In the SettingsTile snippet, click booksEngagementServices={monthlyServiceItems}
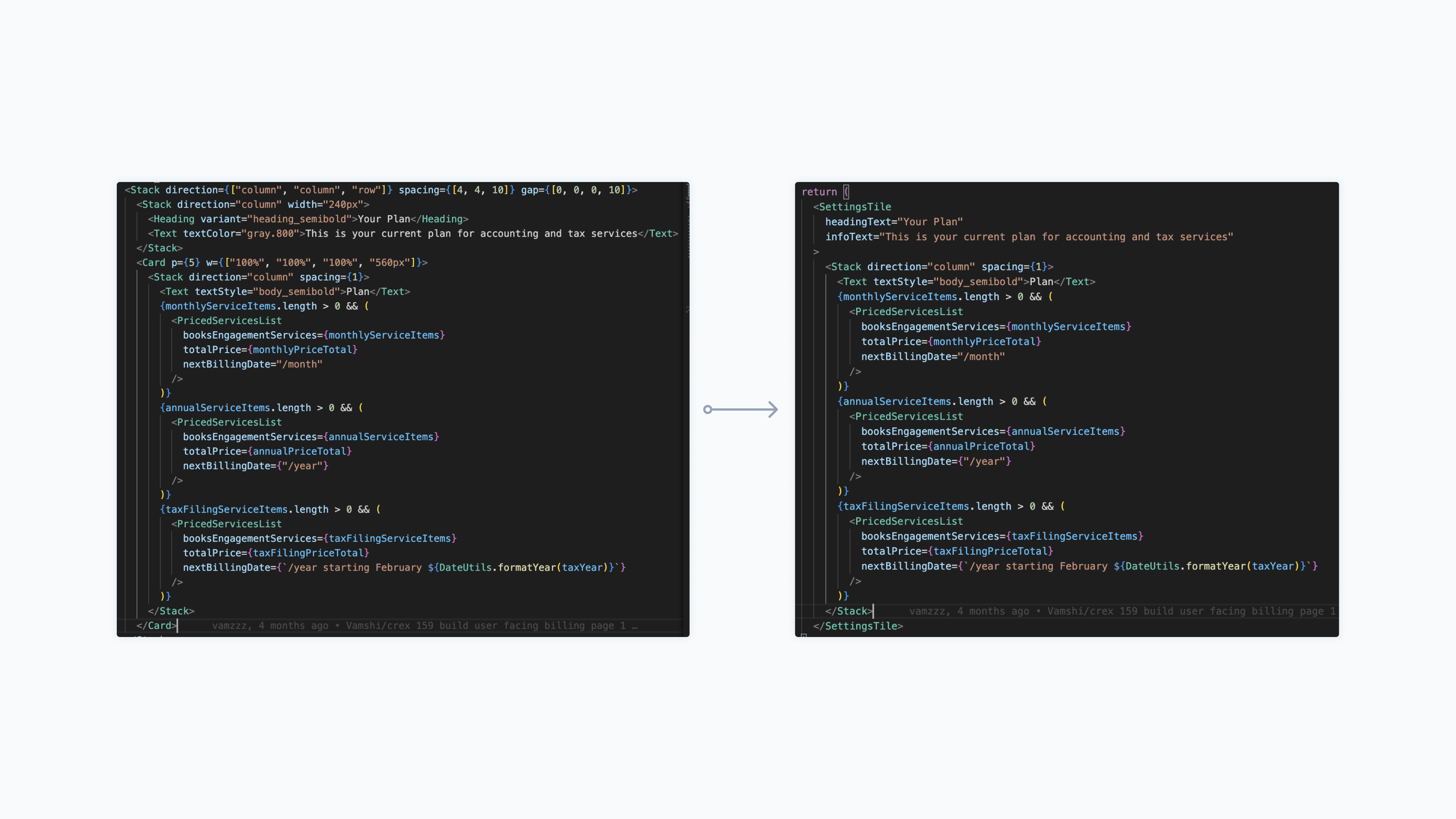The image size is (1456, 819). pyautogui.click(x=996, y=327)
